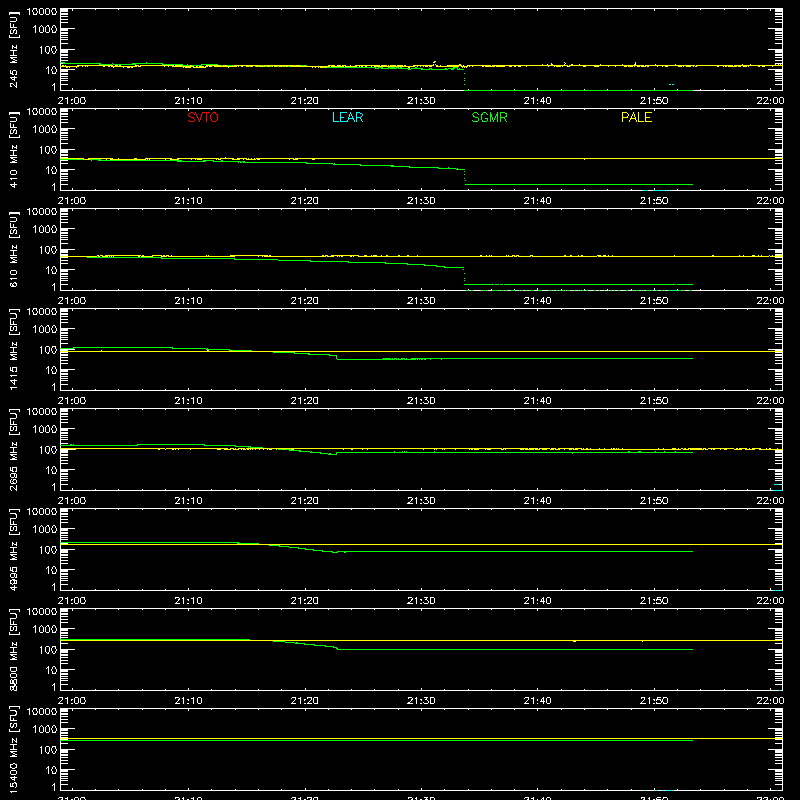The height and width of the screenshot is (800, 800).
Task: Select the '1415 MHz [SFU]' axis title
Action: [x=14, y=349]
